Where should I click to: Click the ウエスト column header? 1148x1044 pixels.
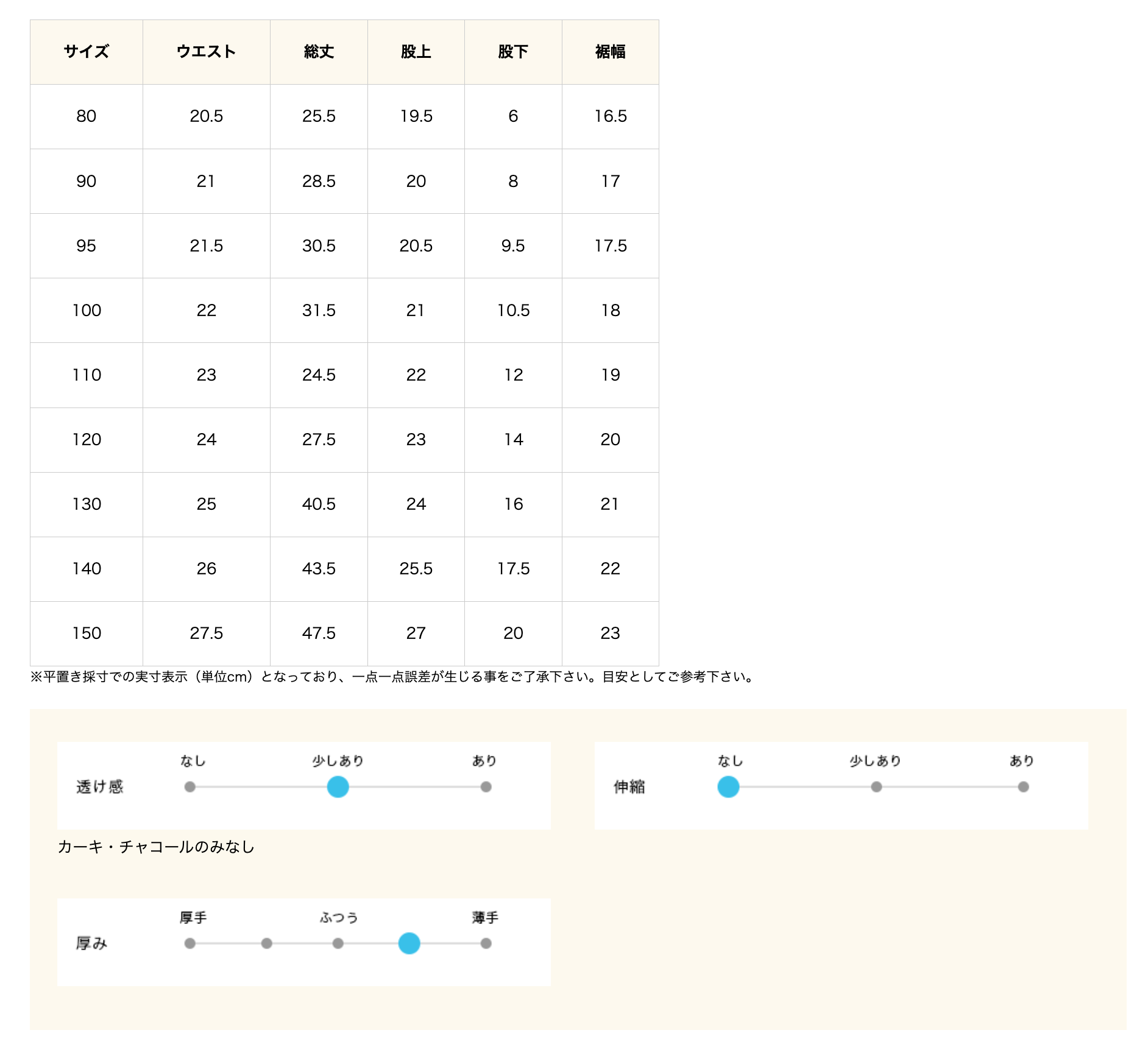click(206, 52)
